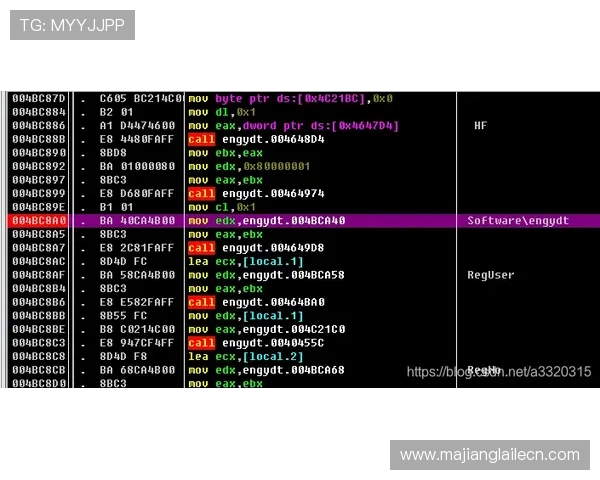Select address row 004BC897
The height and width of the screenshot is (480, 600).
(x=39, y=180)
